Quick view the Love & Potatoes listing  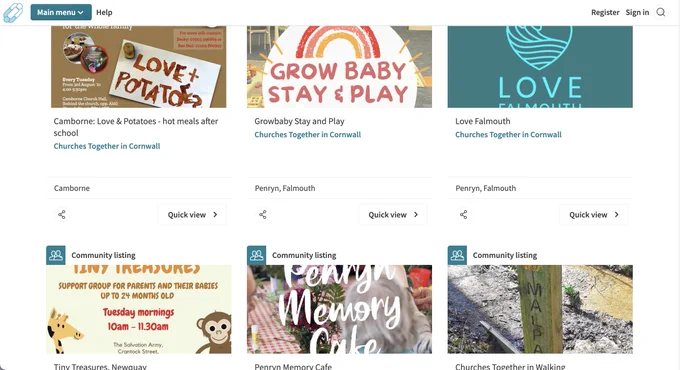192,215
